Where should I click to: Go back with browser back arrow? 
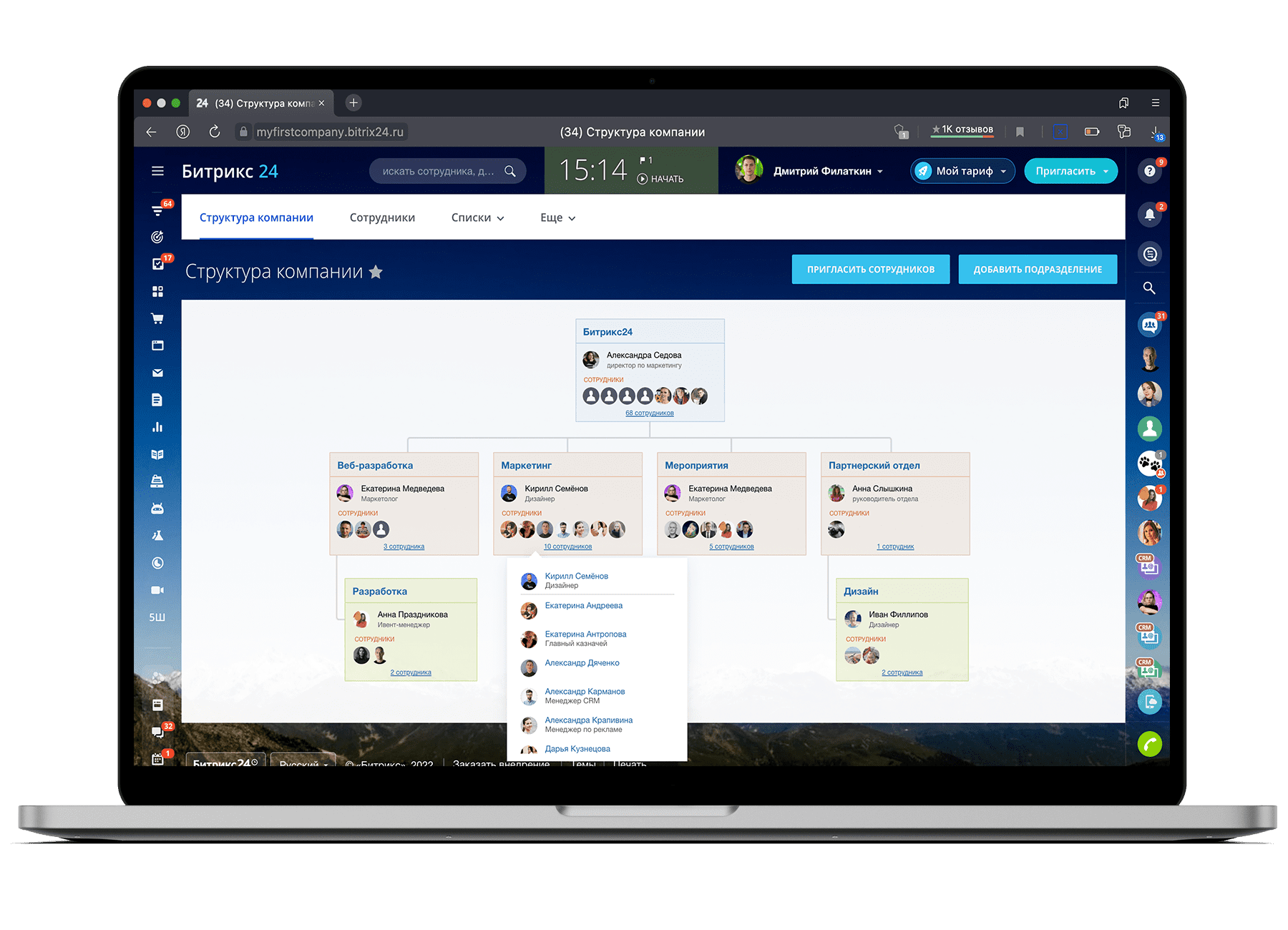(x=151, y=132)
